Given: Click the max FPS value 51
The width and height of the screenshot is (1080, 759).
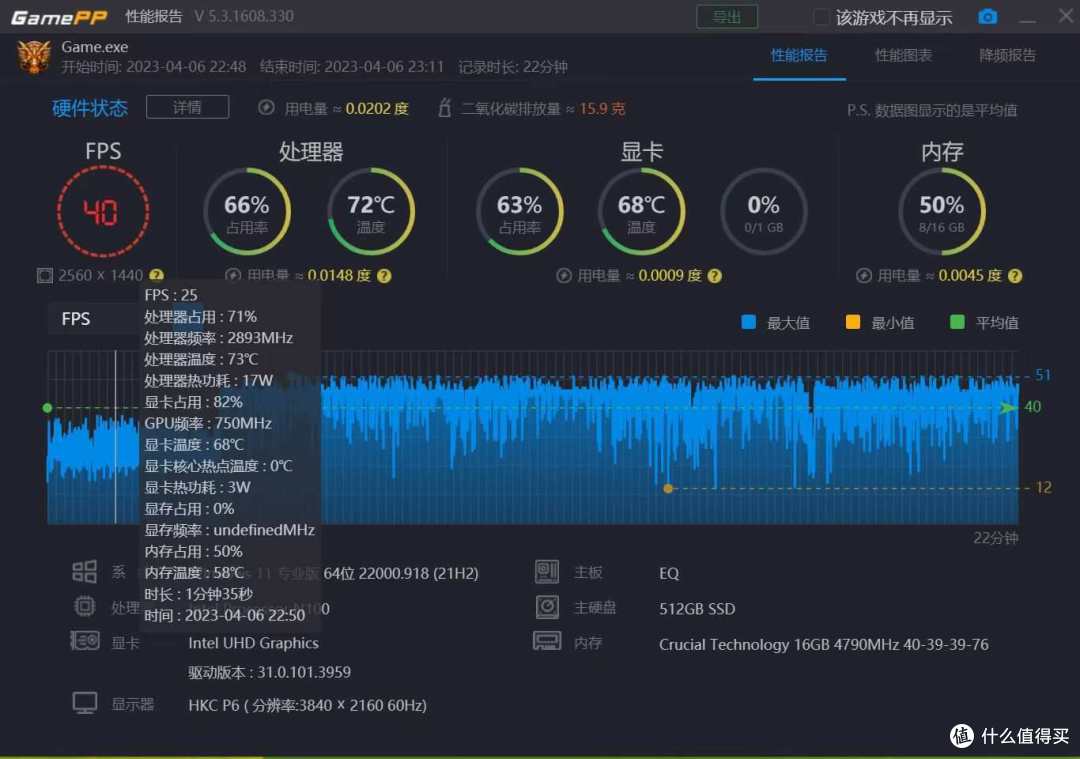Looking at the screenshot, I should coord(1043,375).
